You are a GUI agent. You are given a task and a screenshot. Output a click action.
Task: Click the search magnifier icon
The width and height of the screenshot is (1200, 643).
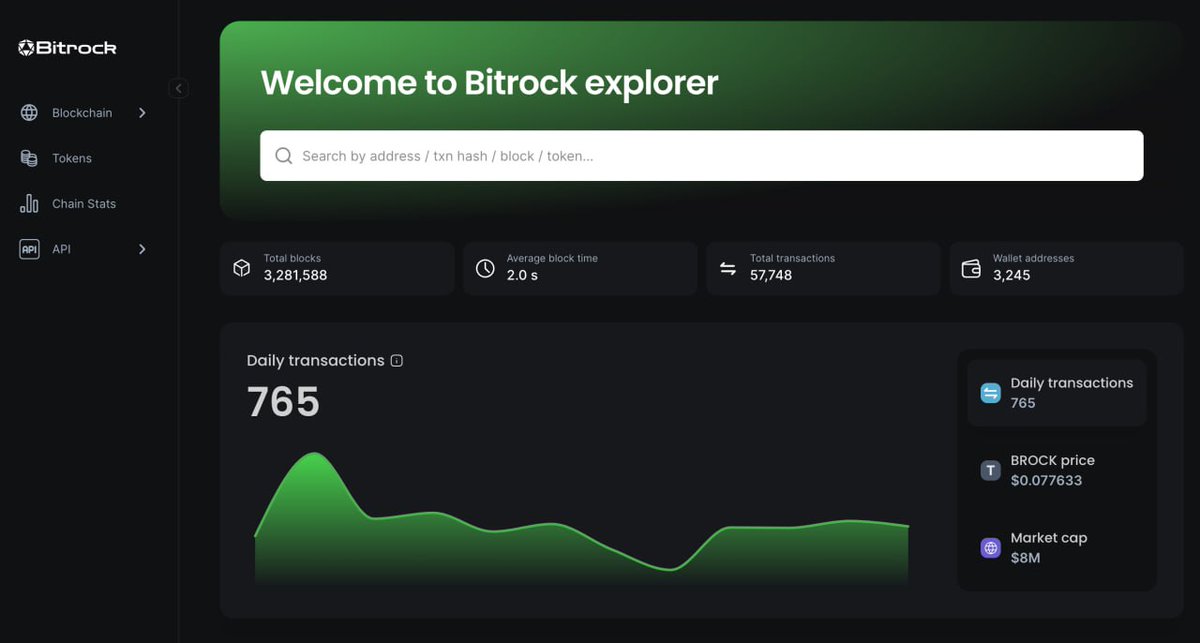(x=284, y=156)
